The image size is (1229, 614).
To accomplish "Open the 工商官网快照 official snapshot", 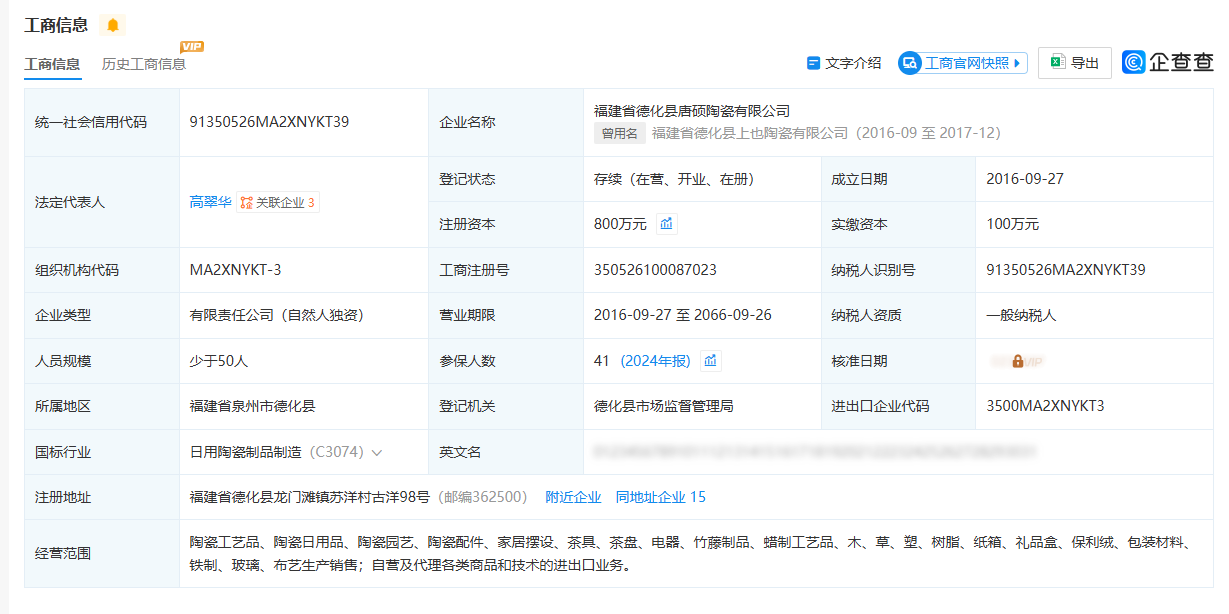I will click(x=963, y=63).
